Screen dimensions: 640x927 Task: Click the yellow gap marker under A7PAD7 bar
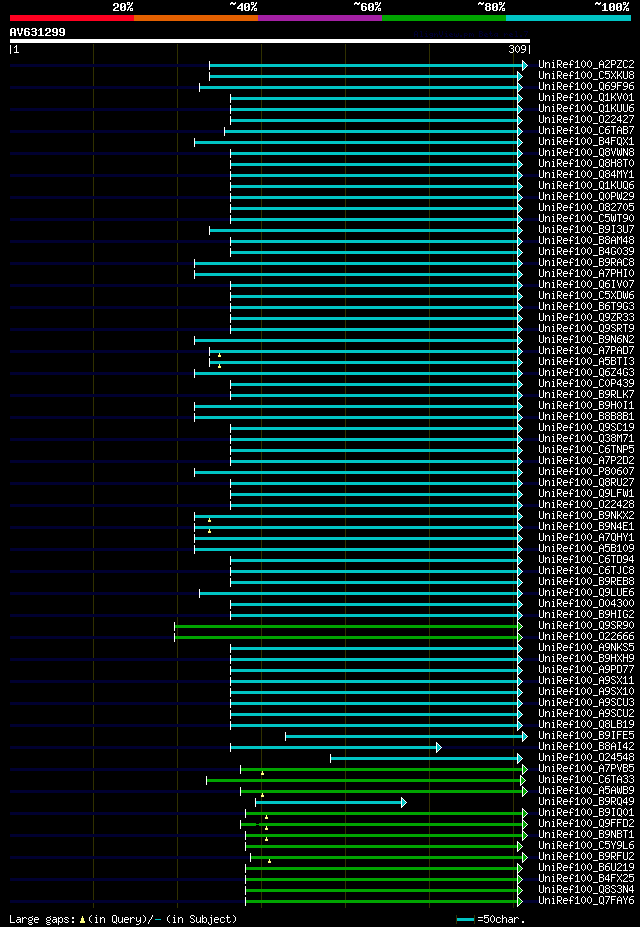(x=219, y=355)
